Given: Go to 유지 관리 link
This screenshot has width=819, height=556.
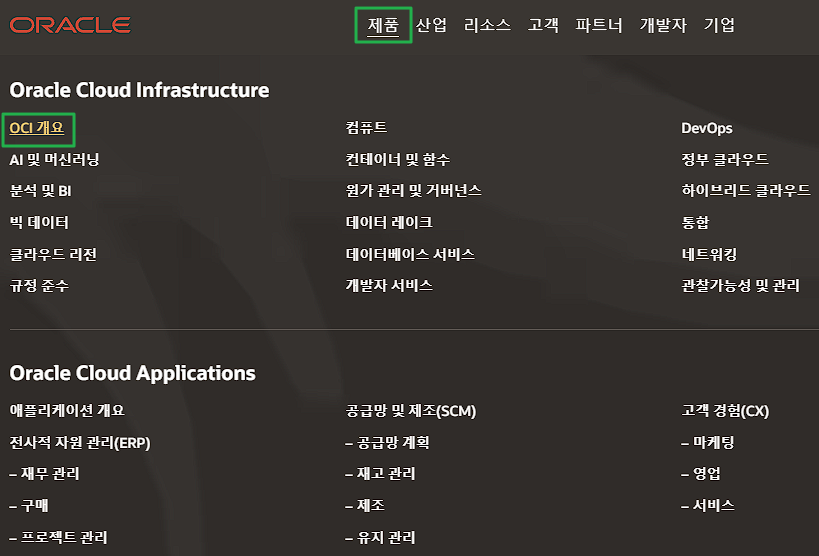Looking at the screenshot, I should (380, 537).
